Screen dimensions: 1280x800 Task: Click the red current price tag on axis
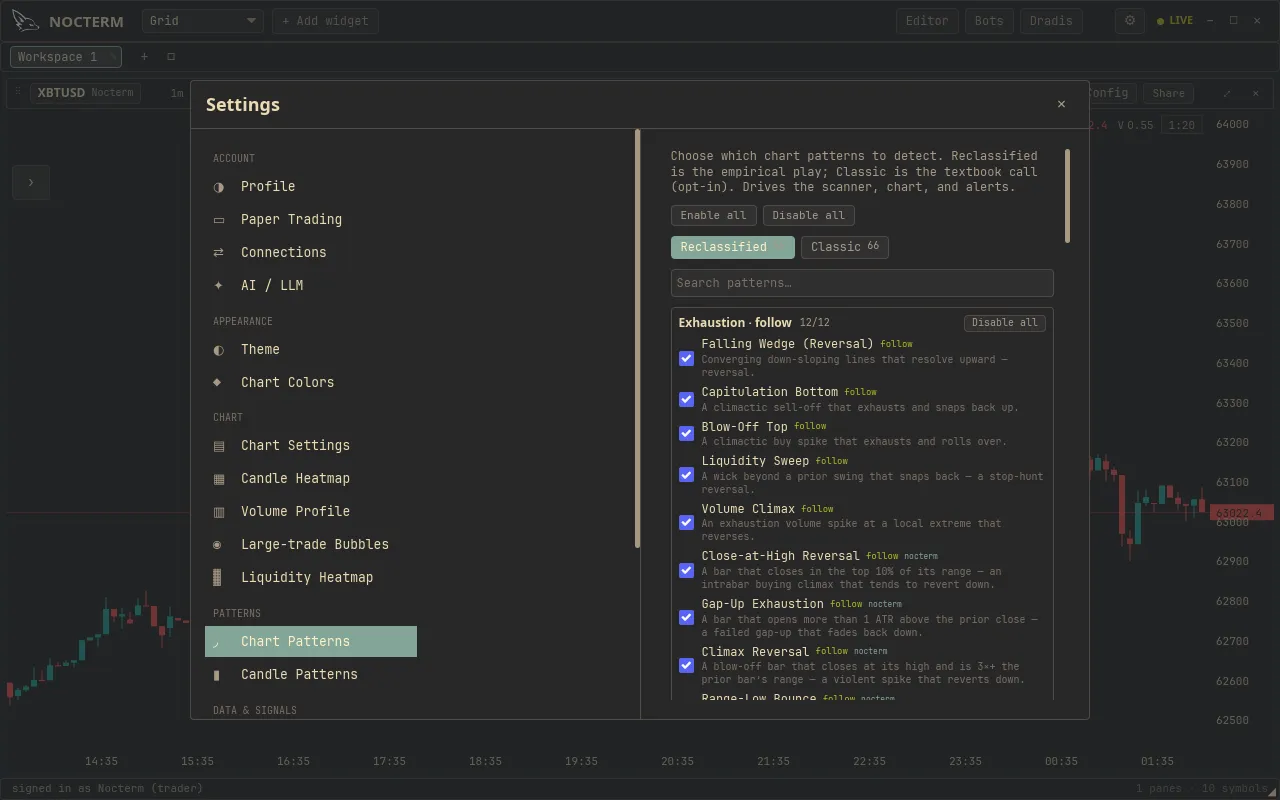[1243, 513]
